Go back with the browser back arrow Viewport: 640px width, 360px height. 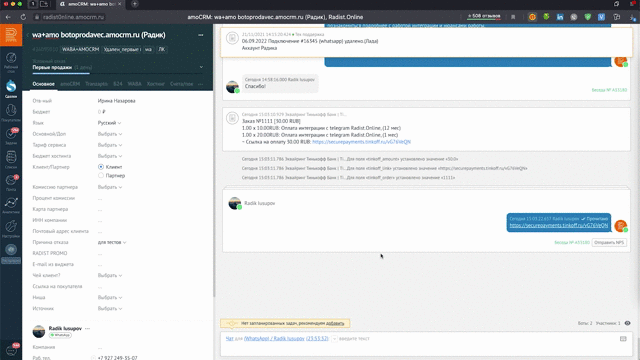point(8,17)
